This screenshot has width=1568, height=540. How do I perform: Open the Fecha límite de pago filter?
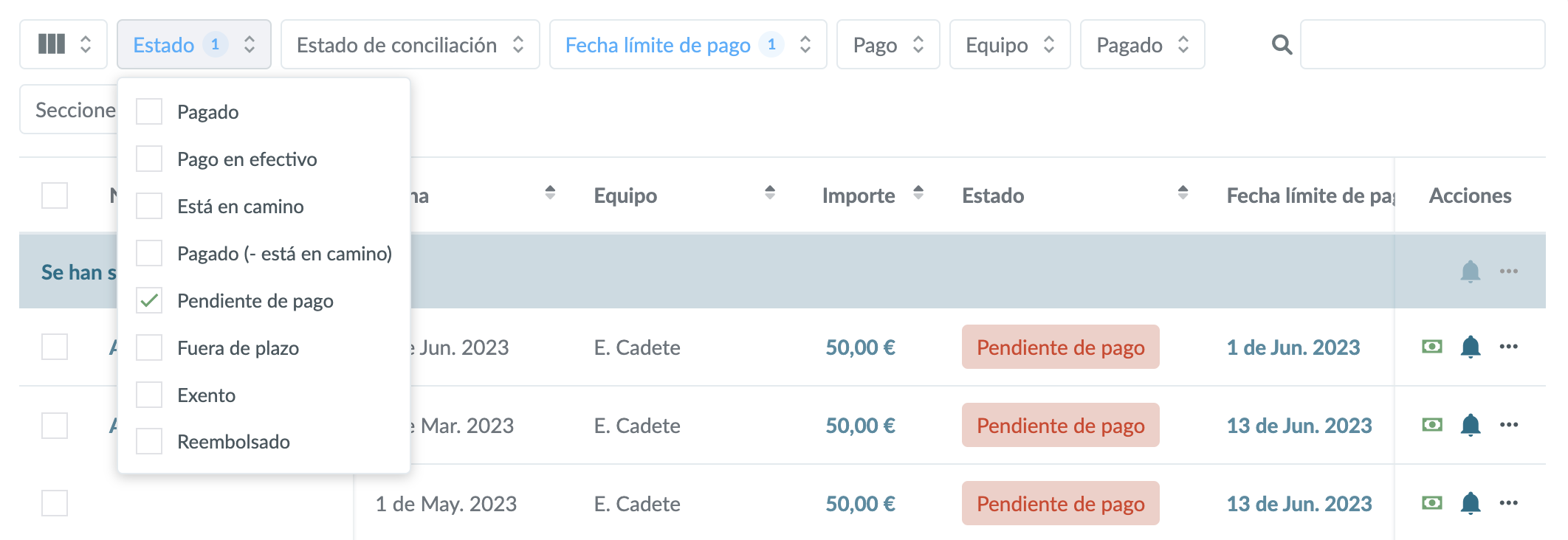687,45
